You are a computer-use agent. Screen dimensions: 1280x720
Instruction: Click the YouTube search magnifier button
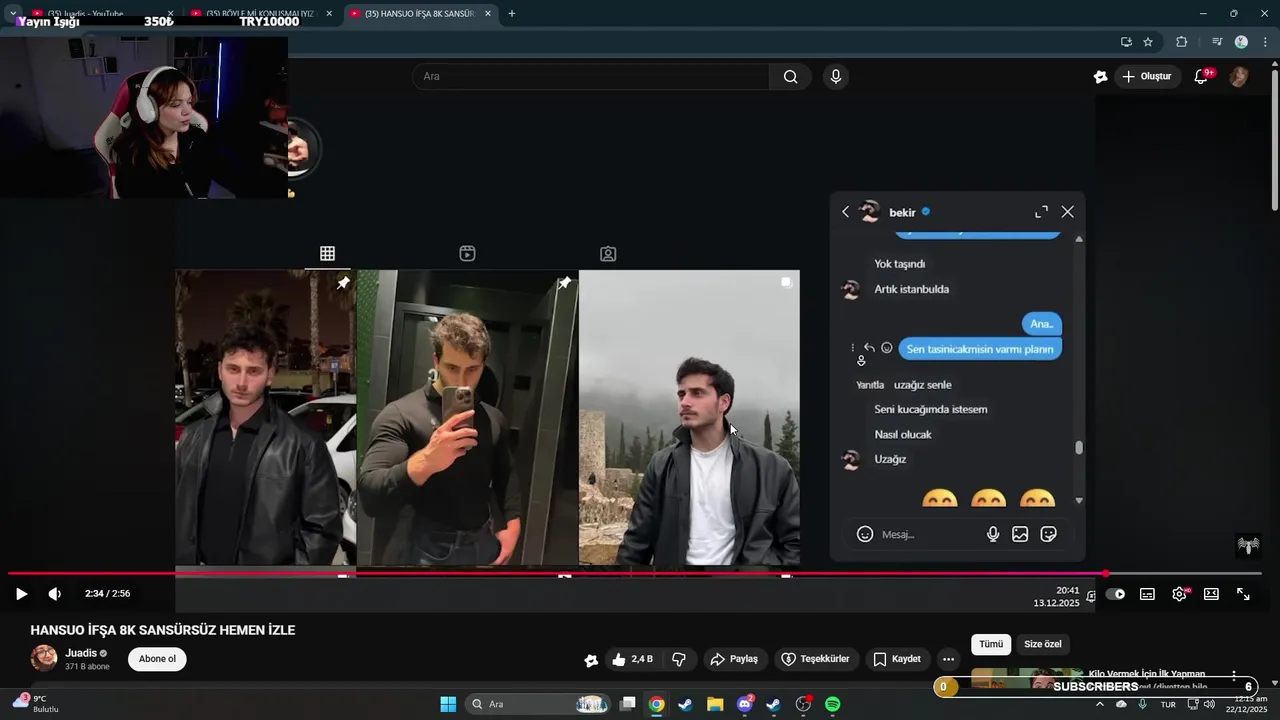790,77
